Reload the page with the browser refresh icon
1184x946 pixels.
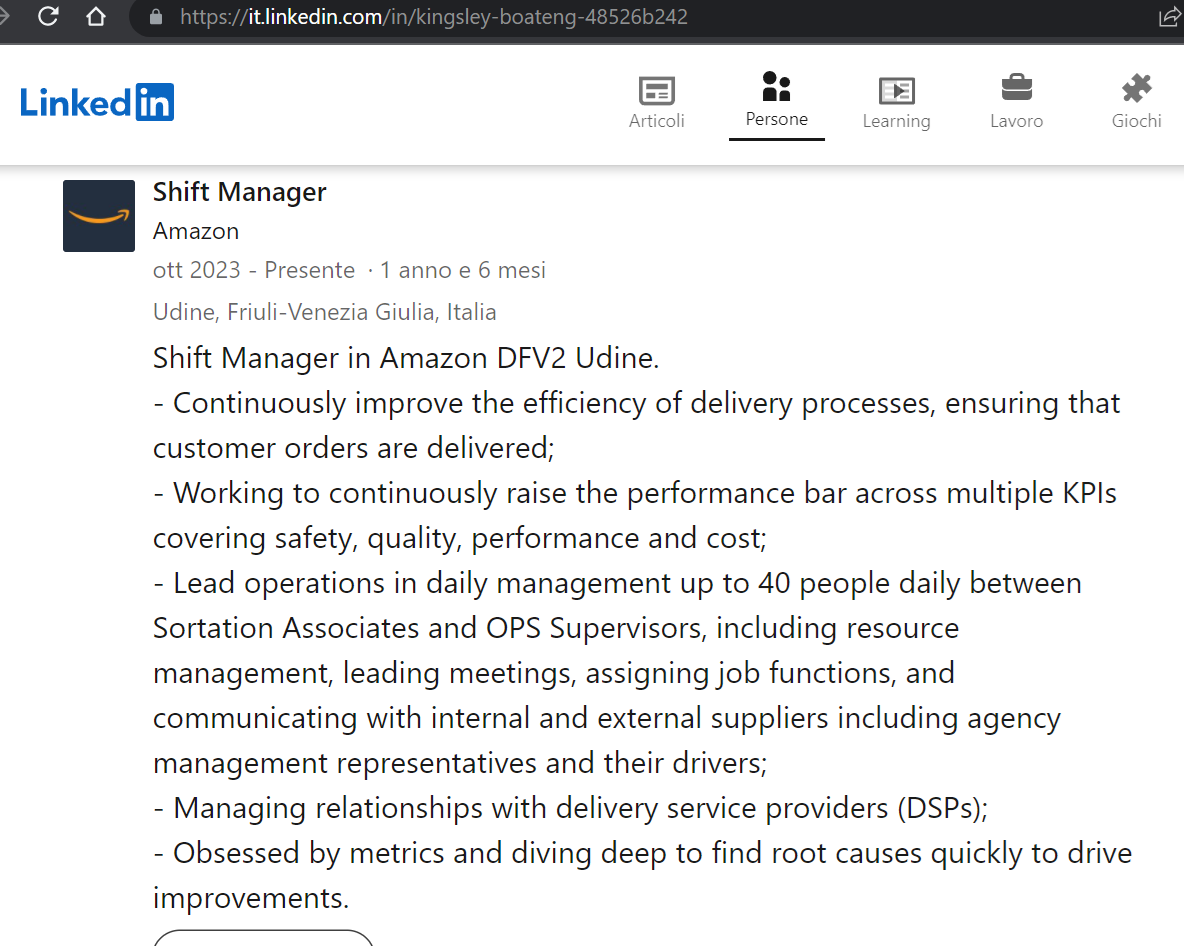click(48, 17)
